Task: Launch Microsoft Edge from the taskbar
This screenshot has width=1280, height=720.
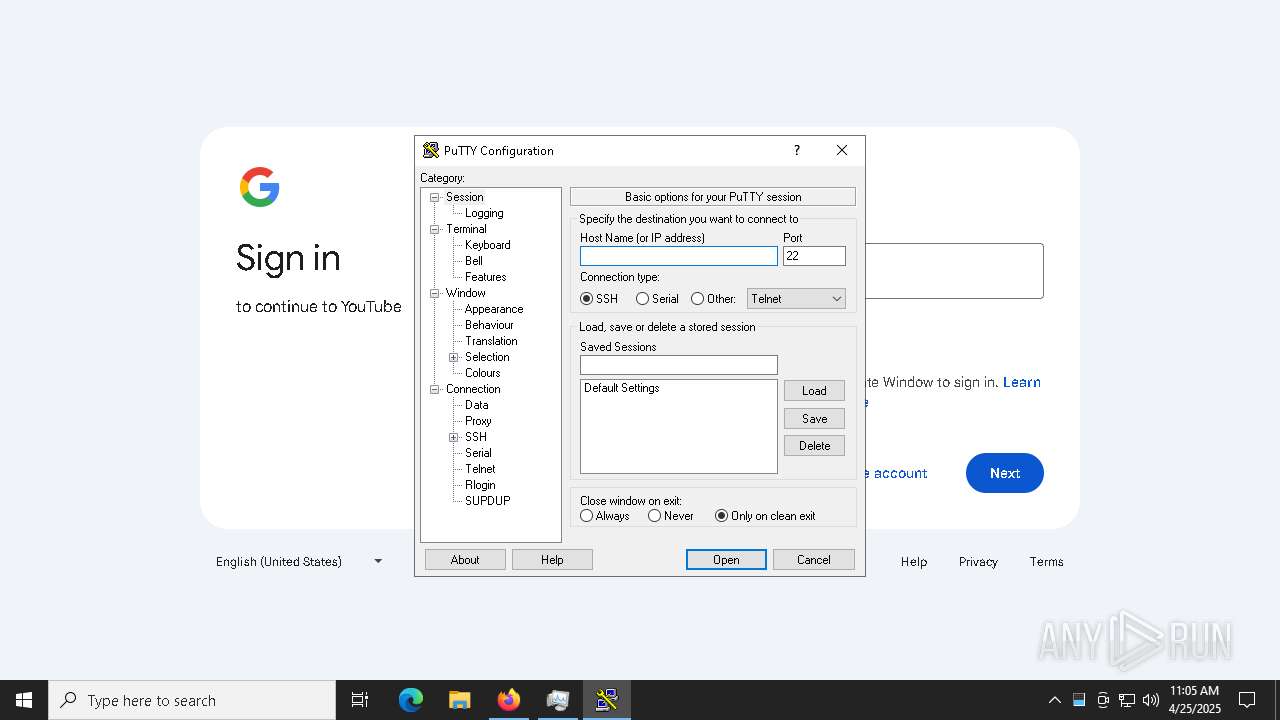Action: 411,700
